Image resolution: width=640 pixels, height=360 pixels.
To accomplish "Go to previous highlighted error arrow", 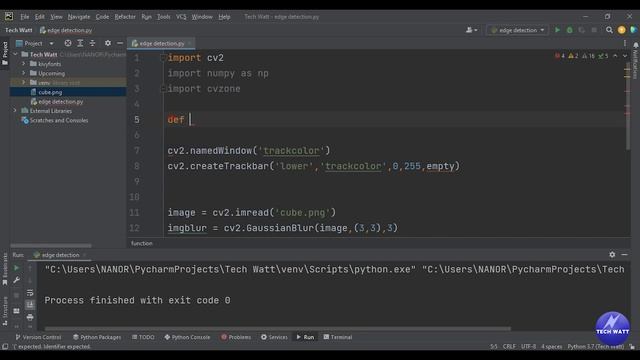I will (x=615, y=56).
